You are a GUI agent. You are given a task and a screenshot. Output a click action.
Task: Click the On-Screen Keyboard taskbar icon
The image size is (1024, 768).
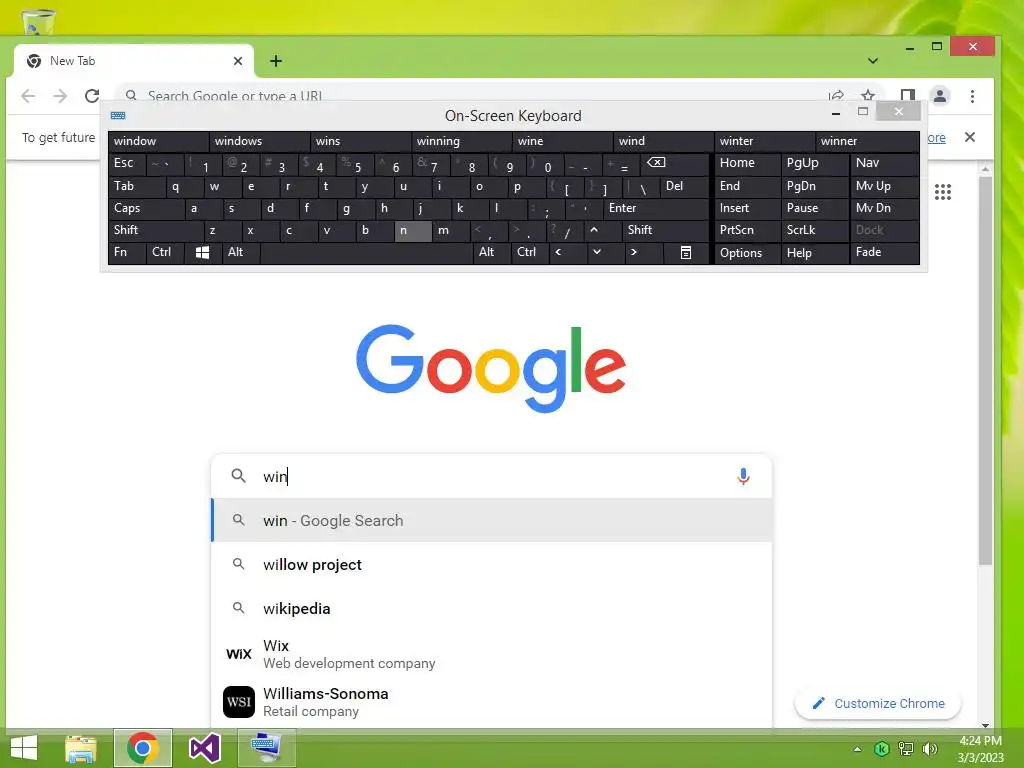point(266,748)
